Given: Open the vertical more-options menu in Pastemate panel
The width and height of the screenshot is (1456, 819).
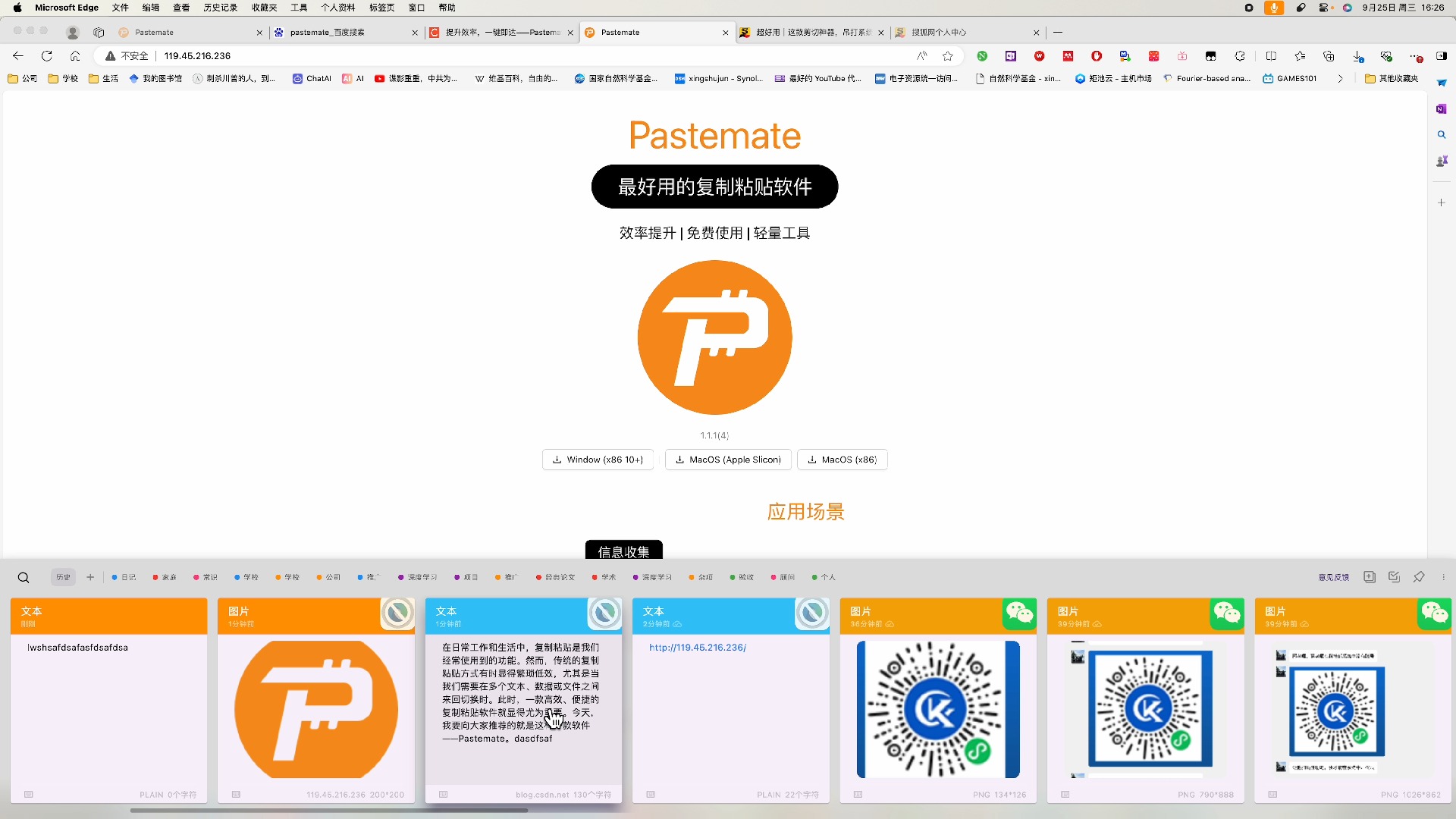Looking at the screenshot, I should [x=1444, y=577].
